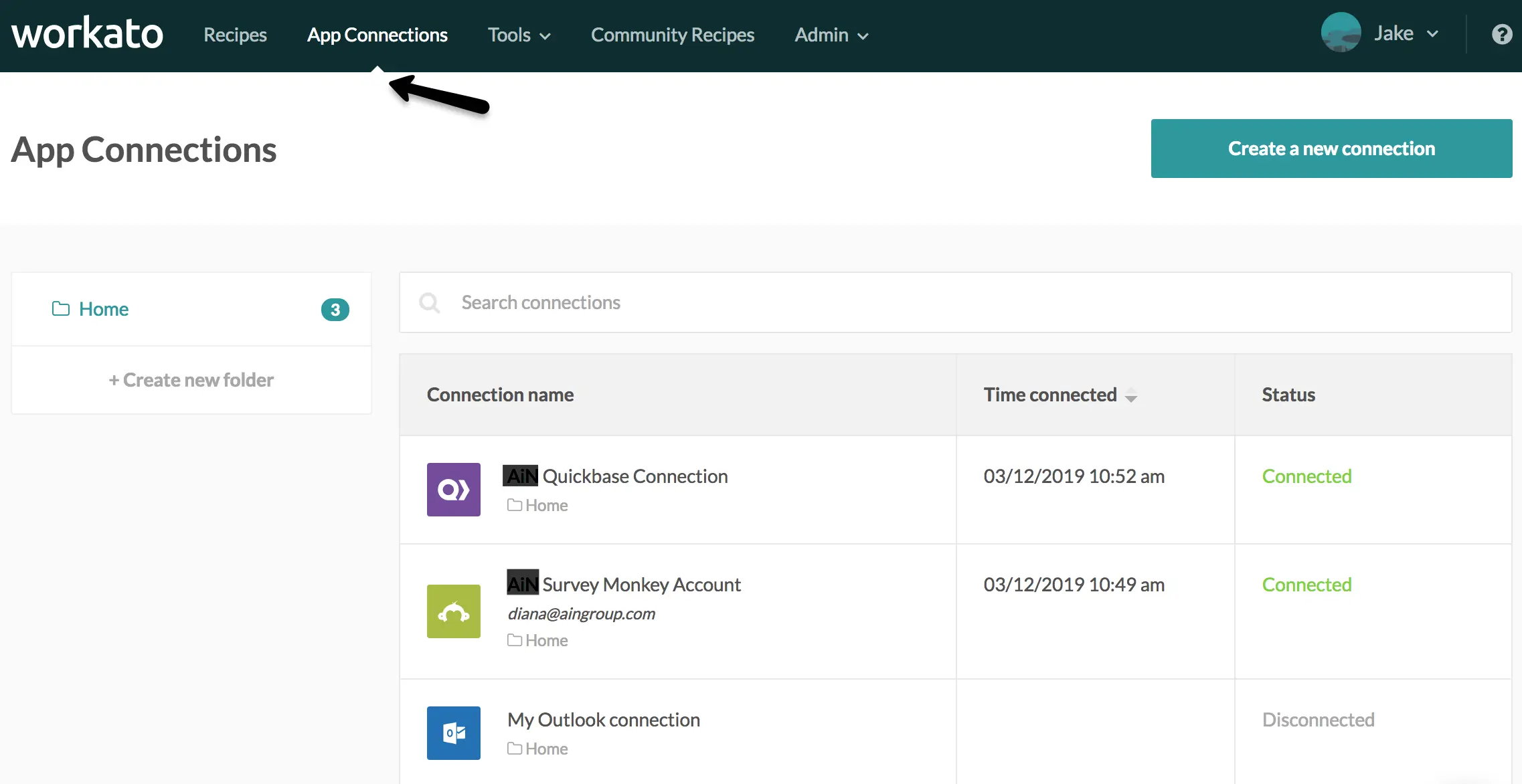
Task: Click the Disconnected status for Outlook
Action: [1319, 720]
